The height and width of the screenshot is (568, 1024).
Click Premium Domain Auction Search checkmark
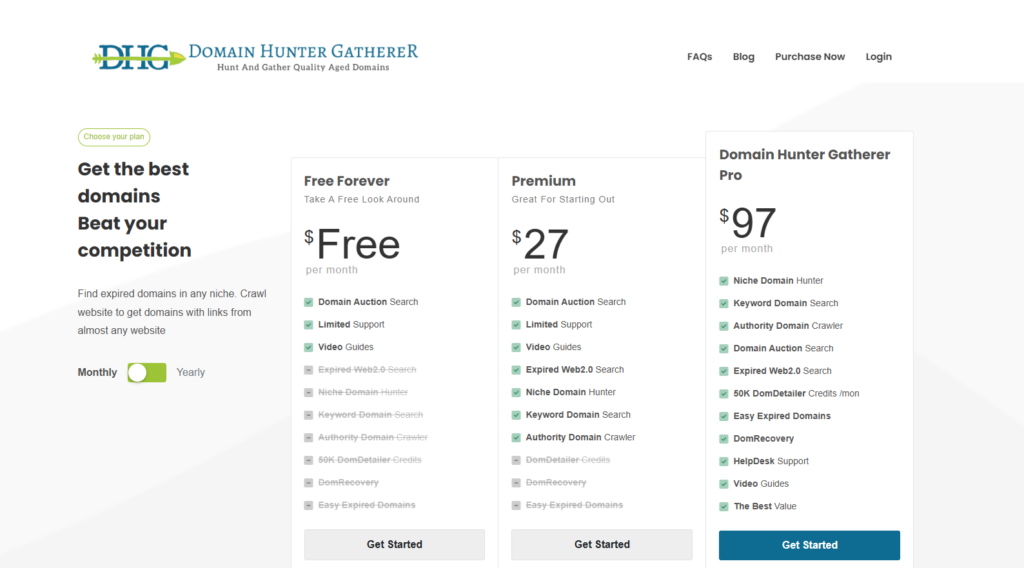(x=516, y=302)
